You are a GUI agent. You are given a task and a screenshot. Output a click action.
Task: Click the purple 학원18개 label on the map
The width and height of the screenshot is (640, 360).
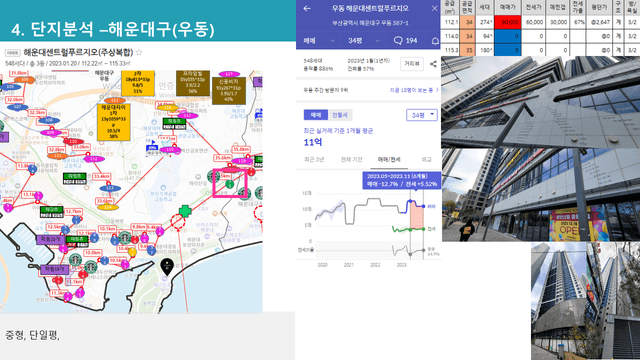point(54,269)
